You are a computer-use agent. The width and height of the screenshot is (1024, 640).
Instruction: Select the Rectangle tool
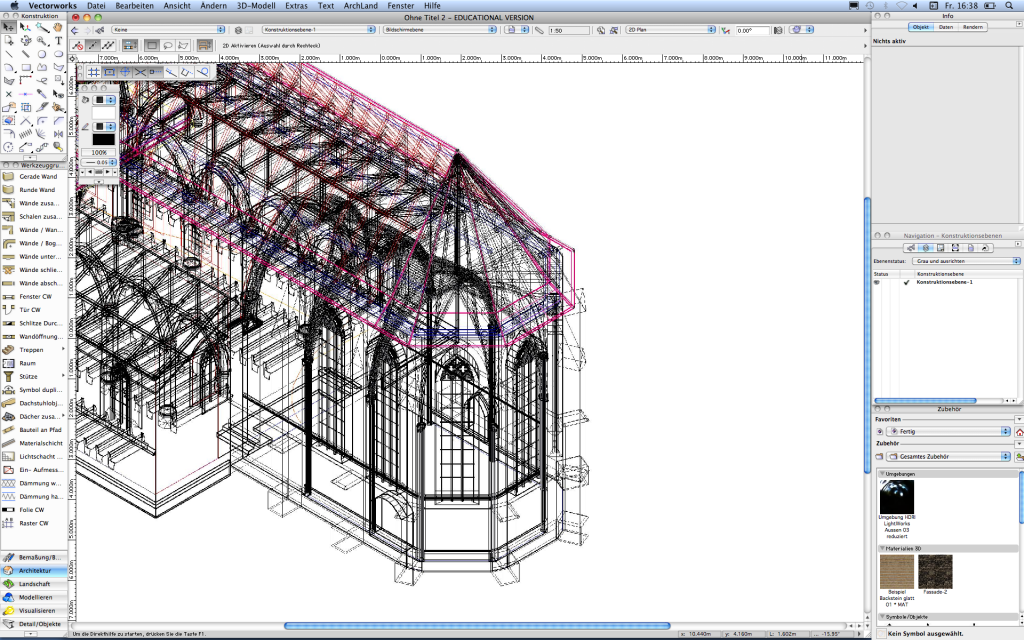point(25,67)
